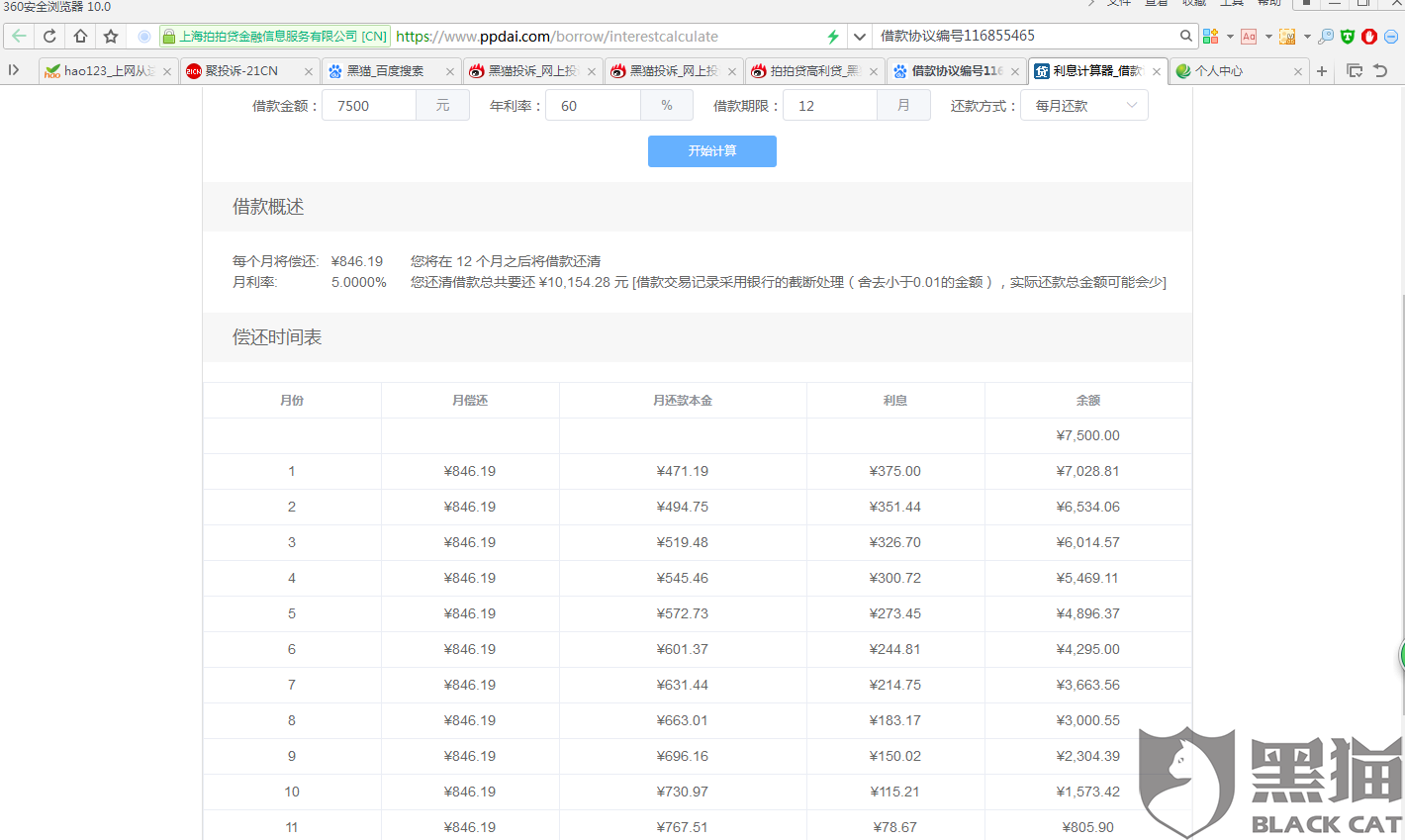Open the browser extensions grid icon
This screenshot has height=840, width=1405.
(x=1211, y=36)
